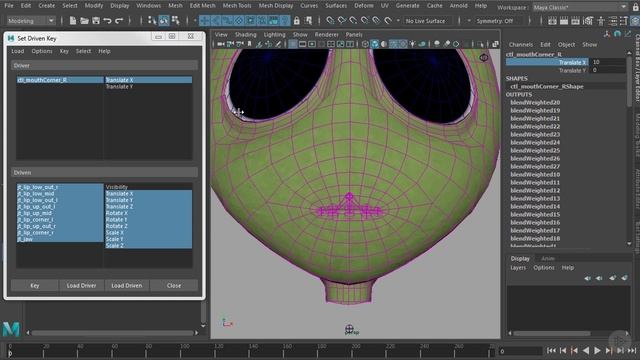The width and height of the screenshot is (640, 360).
Task: Open the Arnold menu
Action: click(x=458, y=6)
